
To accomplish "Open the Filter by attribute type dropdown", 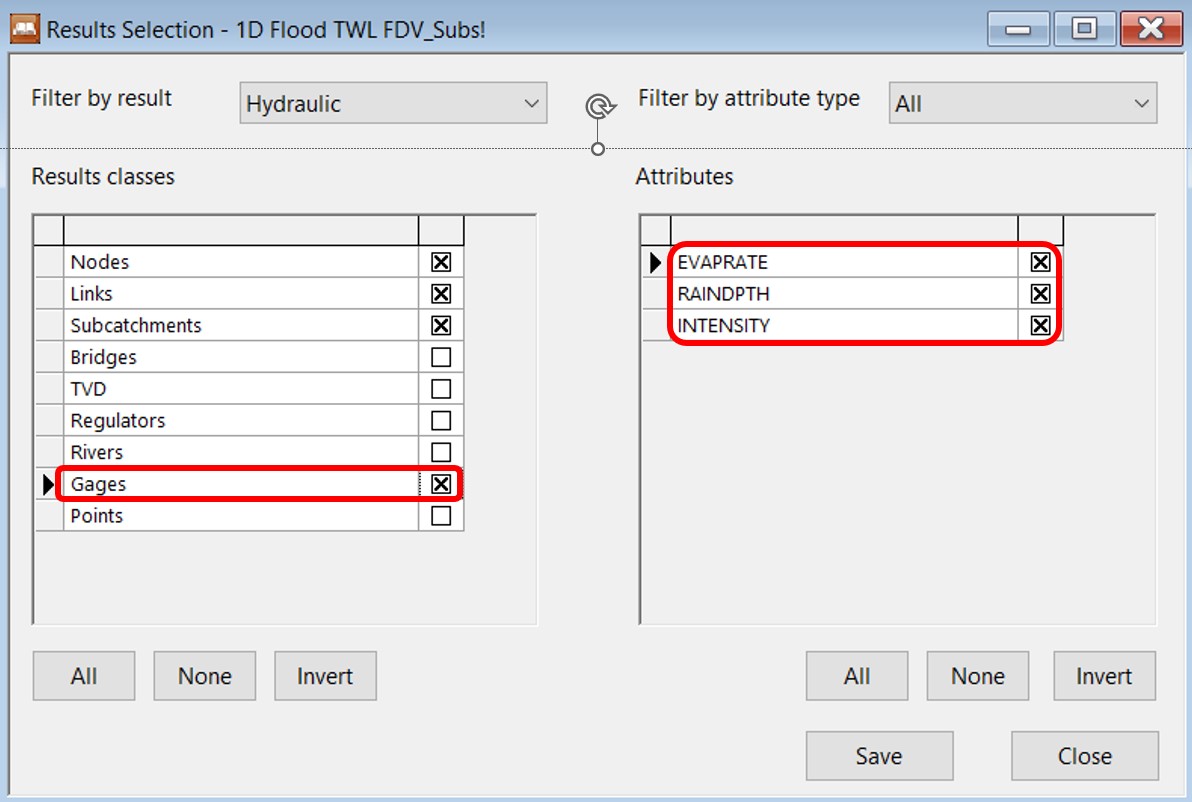I will point(1023,102).
